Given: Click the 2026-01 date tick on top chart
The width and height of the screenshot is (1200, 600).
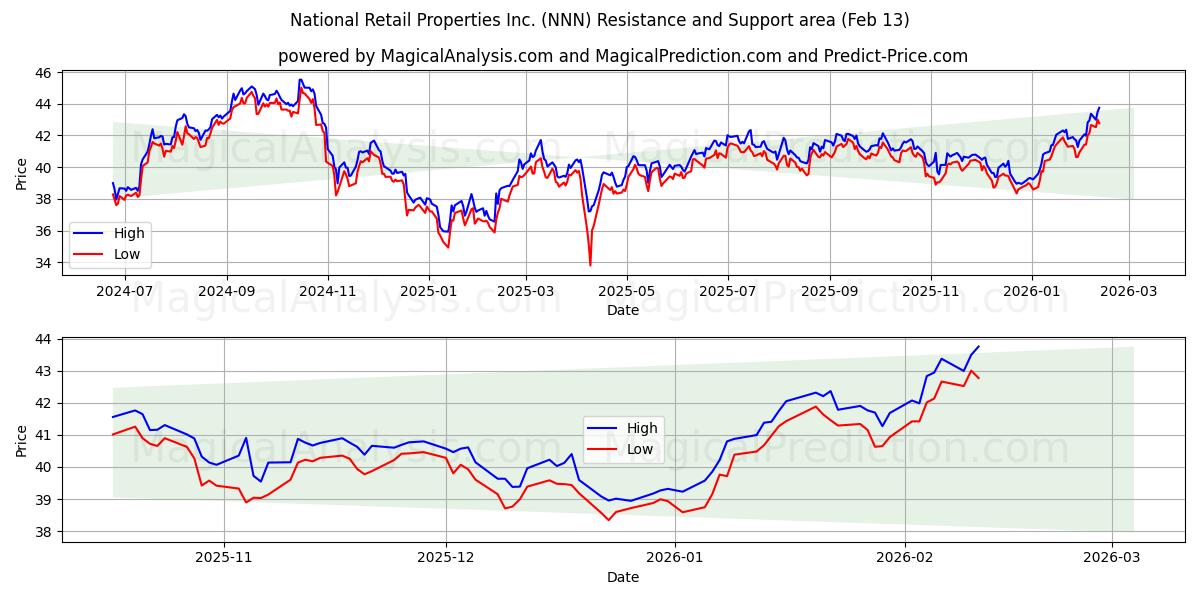Looking at the screenshot, I should (1032, 291).
